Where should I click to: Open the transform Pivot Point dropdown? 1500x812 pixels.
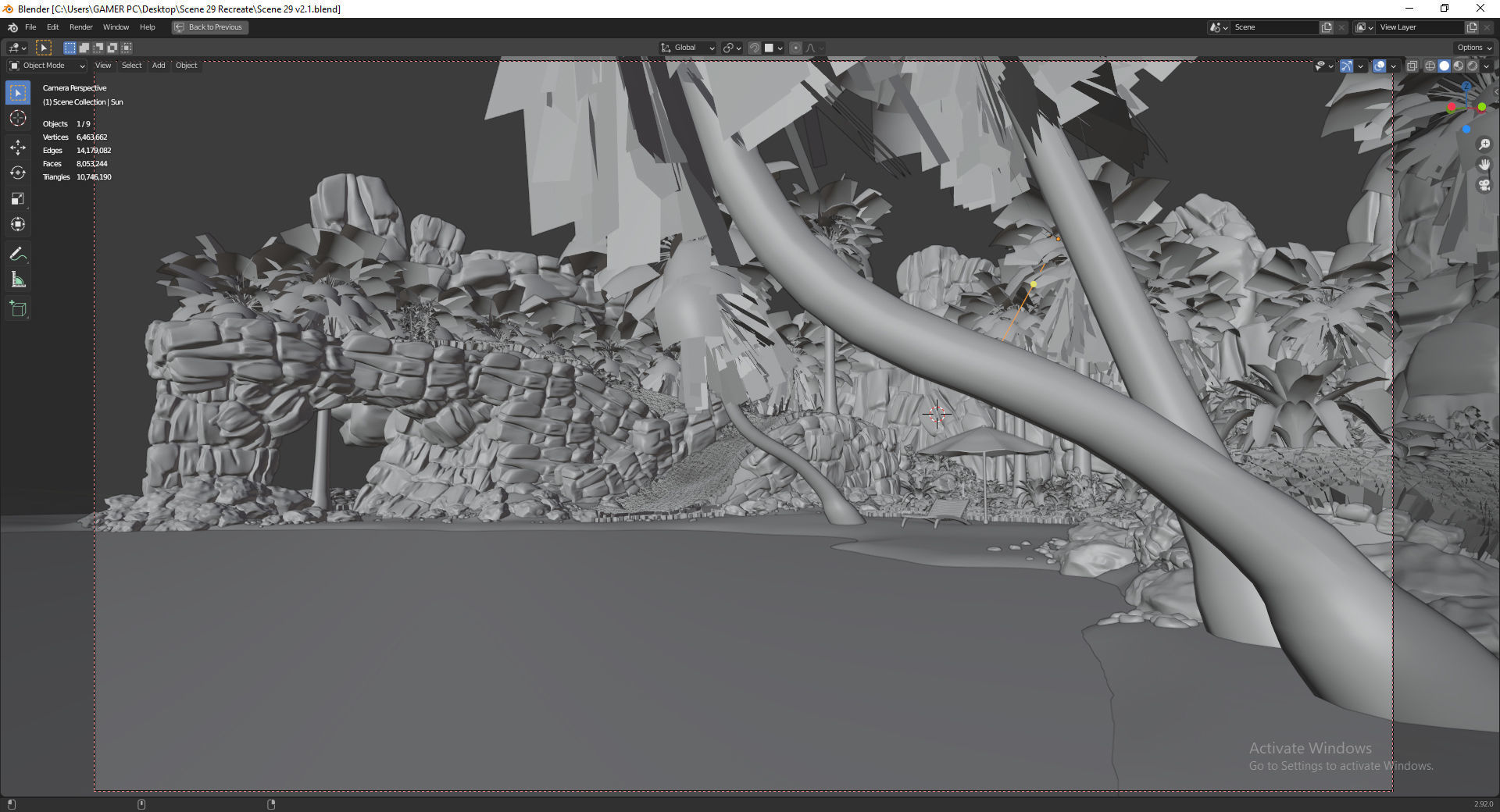(732, 48)
